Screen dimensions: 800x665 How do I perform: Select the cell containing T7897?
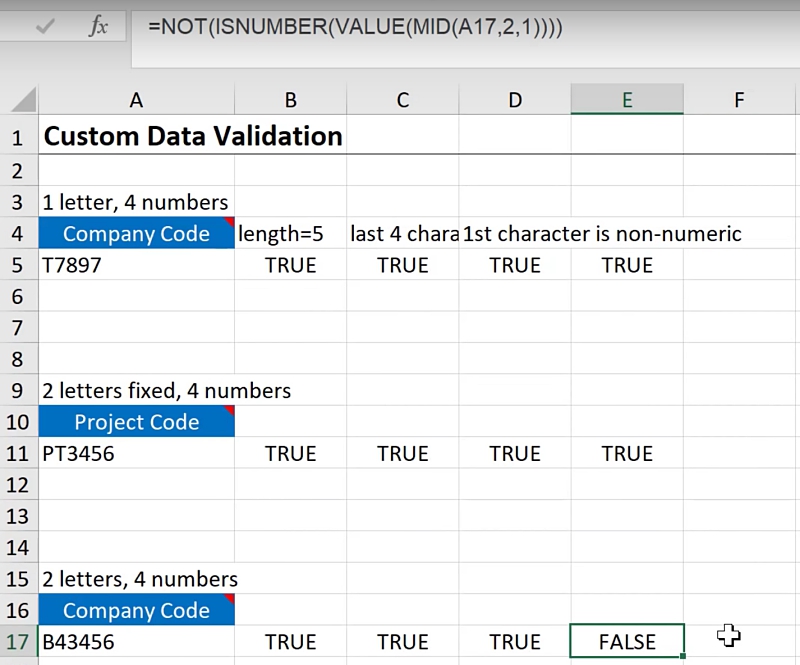pos(136,265)
